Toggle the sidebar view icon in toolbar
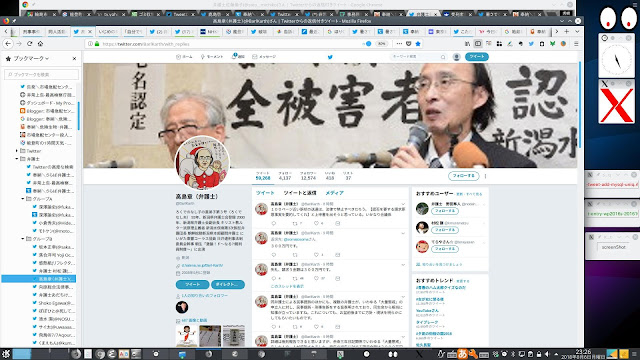This screenshot has width=640, height=360. (x=478, y=44)
